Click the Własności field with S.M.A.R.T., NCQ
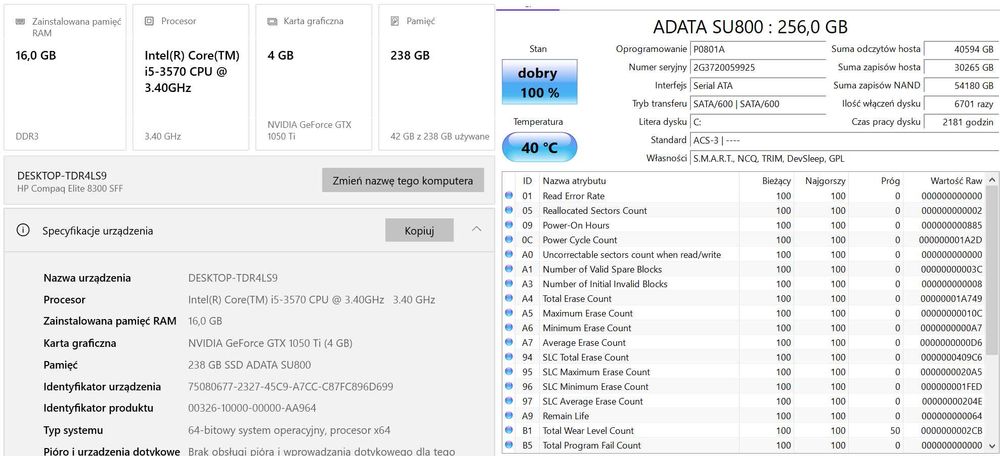The width and height of the screenshot is (1000, 456). click(x=844, y=158)
